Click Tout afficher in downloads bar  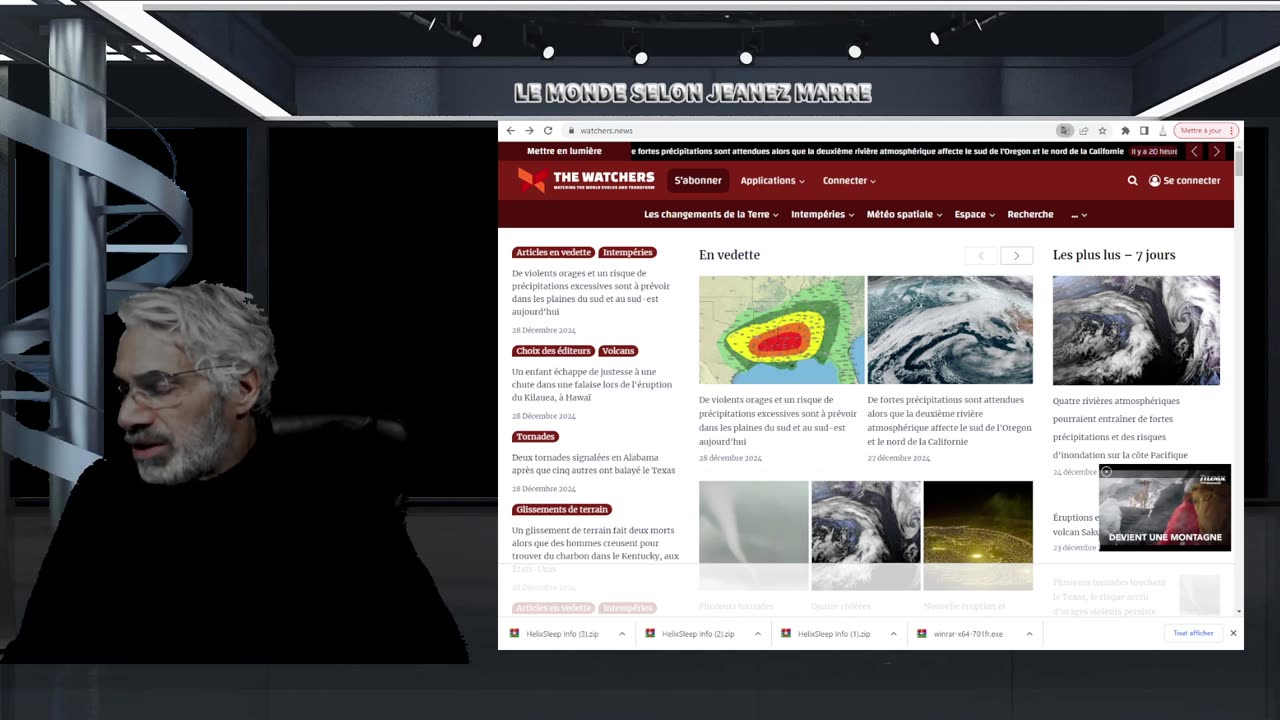1193,633
